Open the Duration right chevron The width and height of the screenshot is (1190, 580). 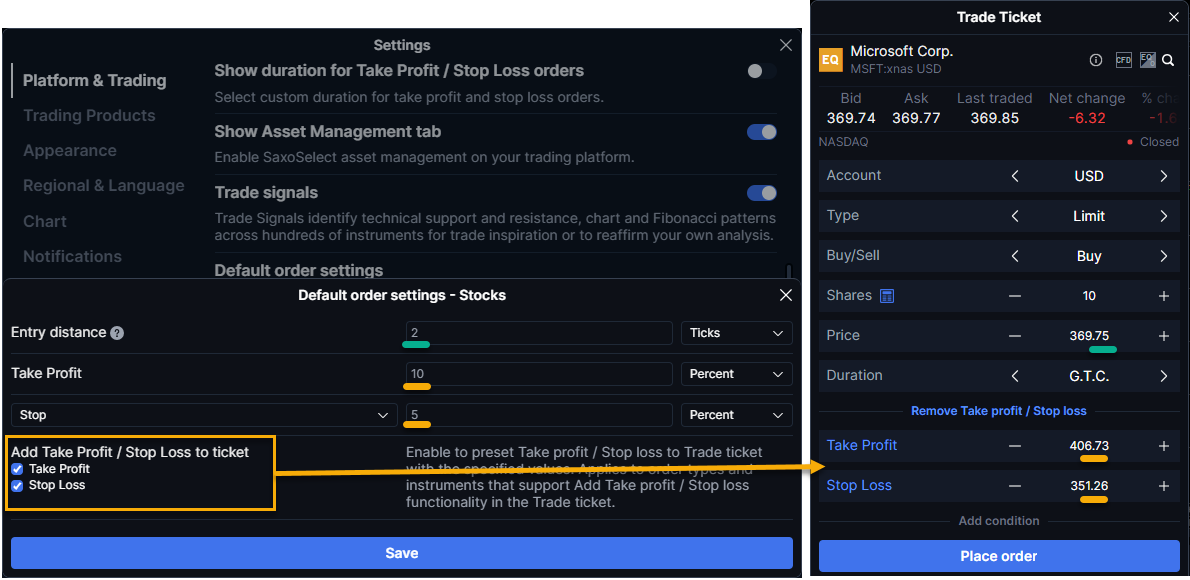coord(1166,375)
